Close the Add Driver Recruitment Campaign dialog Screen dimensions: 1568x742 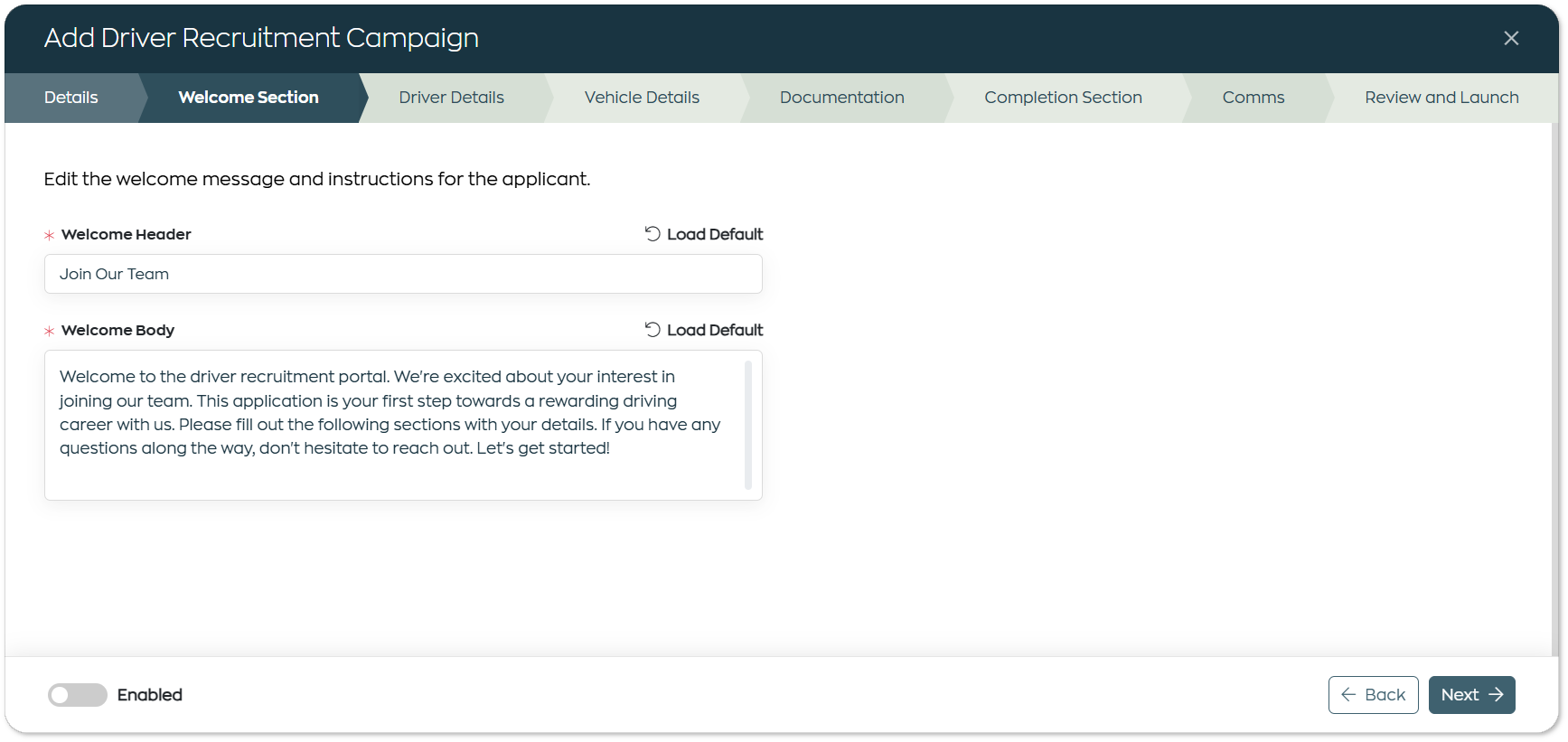click(x=1511, y=38)
